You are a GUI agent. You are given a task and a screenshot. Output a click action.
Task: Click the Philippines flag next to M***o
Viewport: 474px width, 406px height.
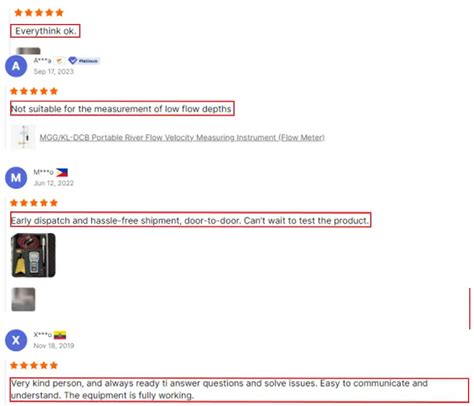(x=62, y=172)
